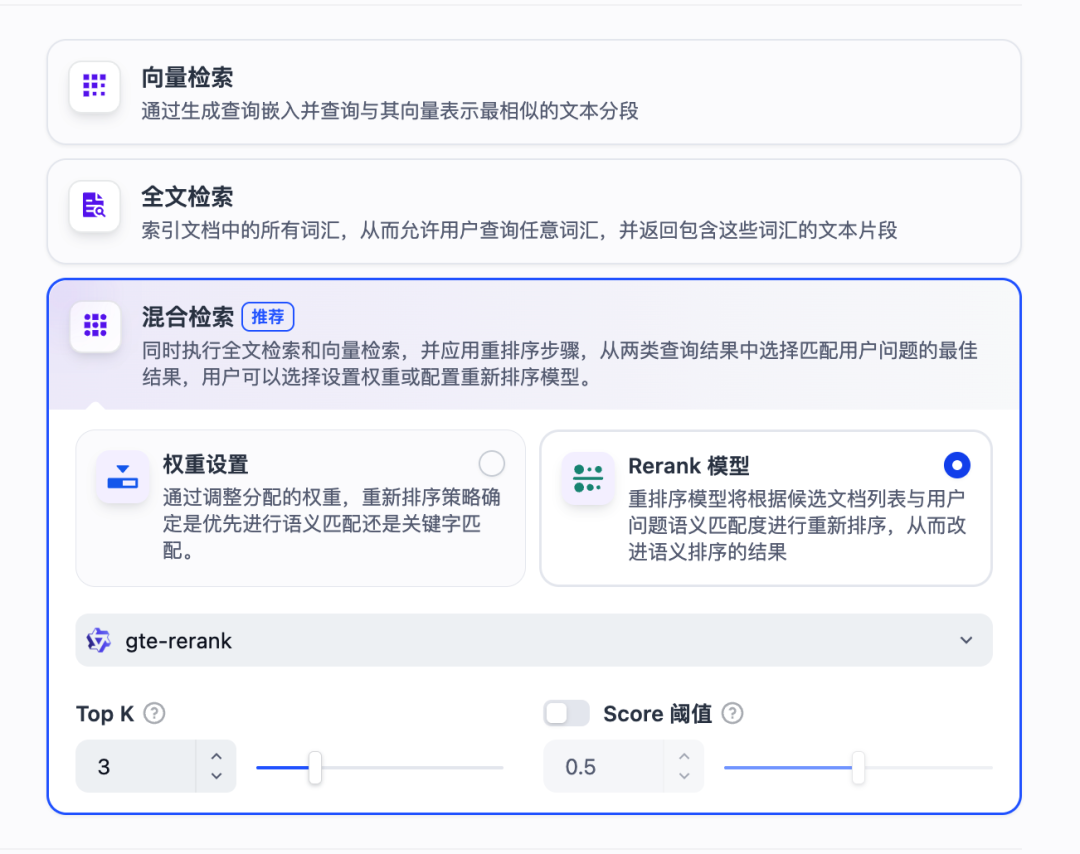Viewport: 1080px width, 854px height.
Task: Enable the Score 阈值 switch
Action: tap(566, 713)
